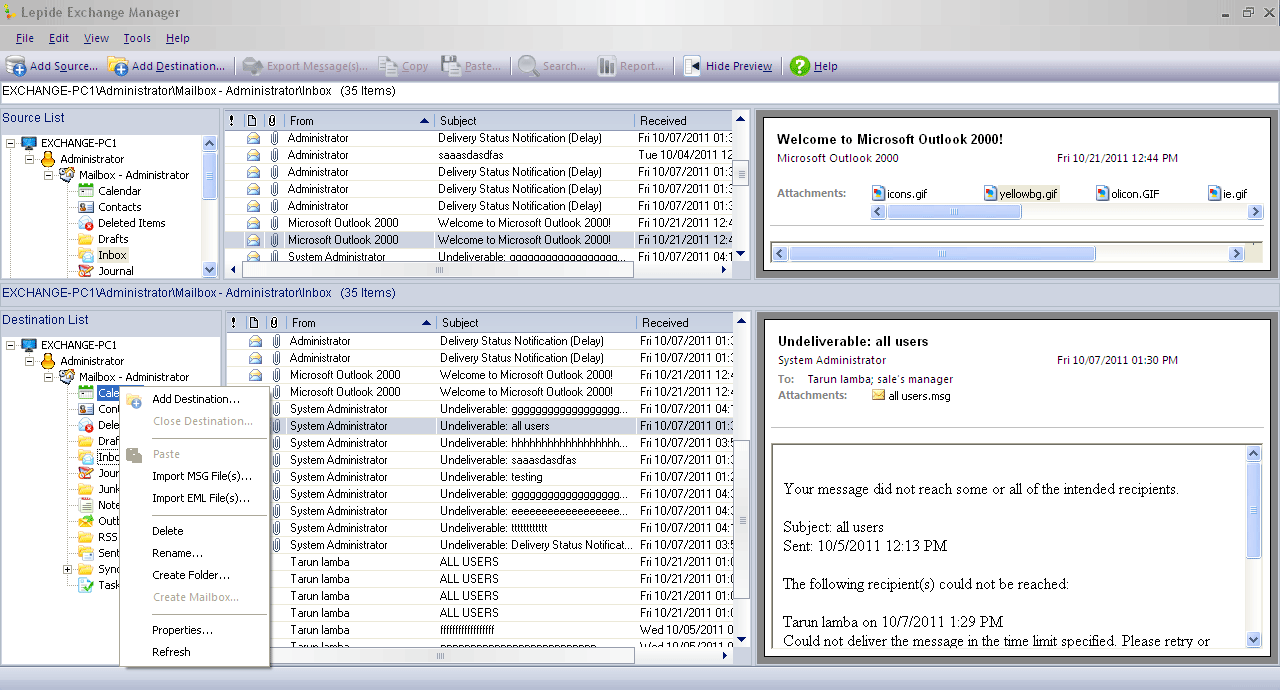Select Deleted Items folder in Source List
The image size is (1280, 690).
click(x=131, y=223)
